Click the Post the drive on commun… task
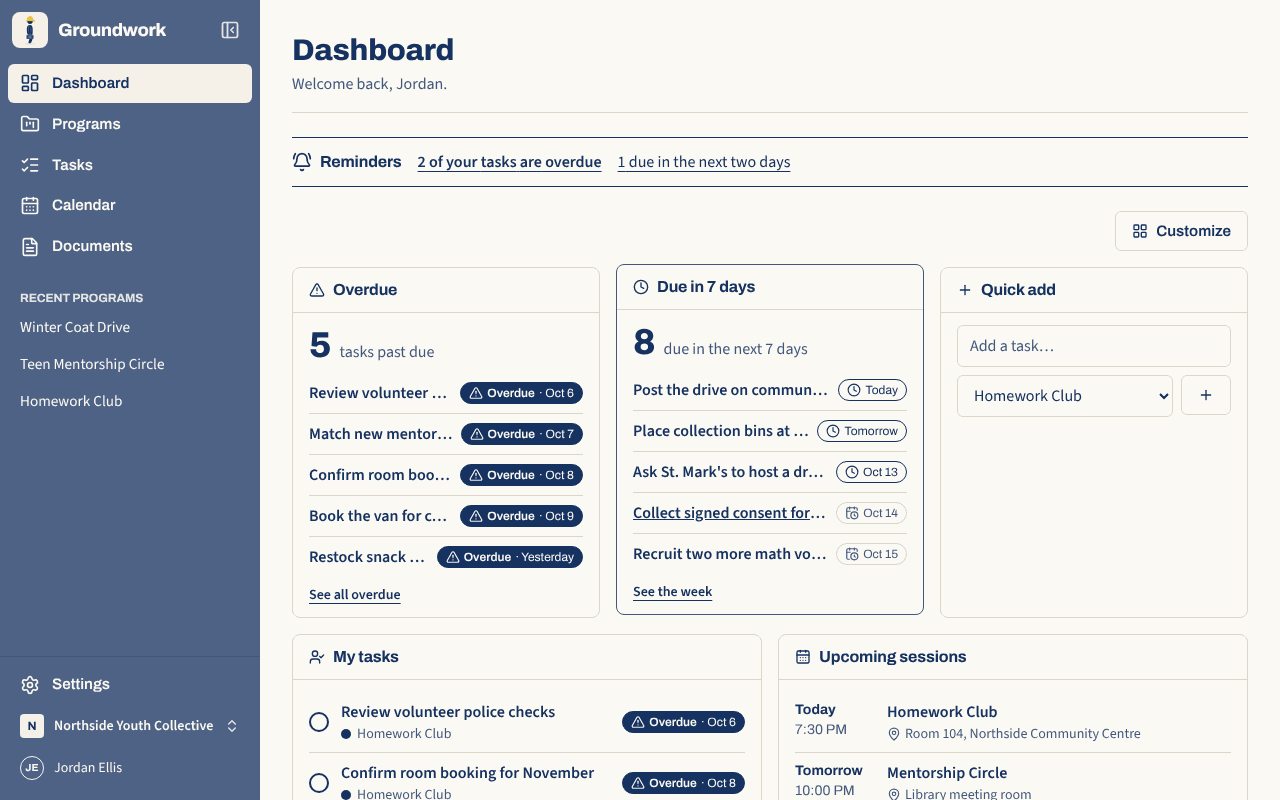The width and height of the screenshot is (1280, 800). pos(730,390)
